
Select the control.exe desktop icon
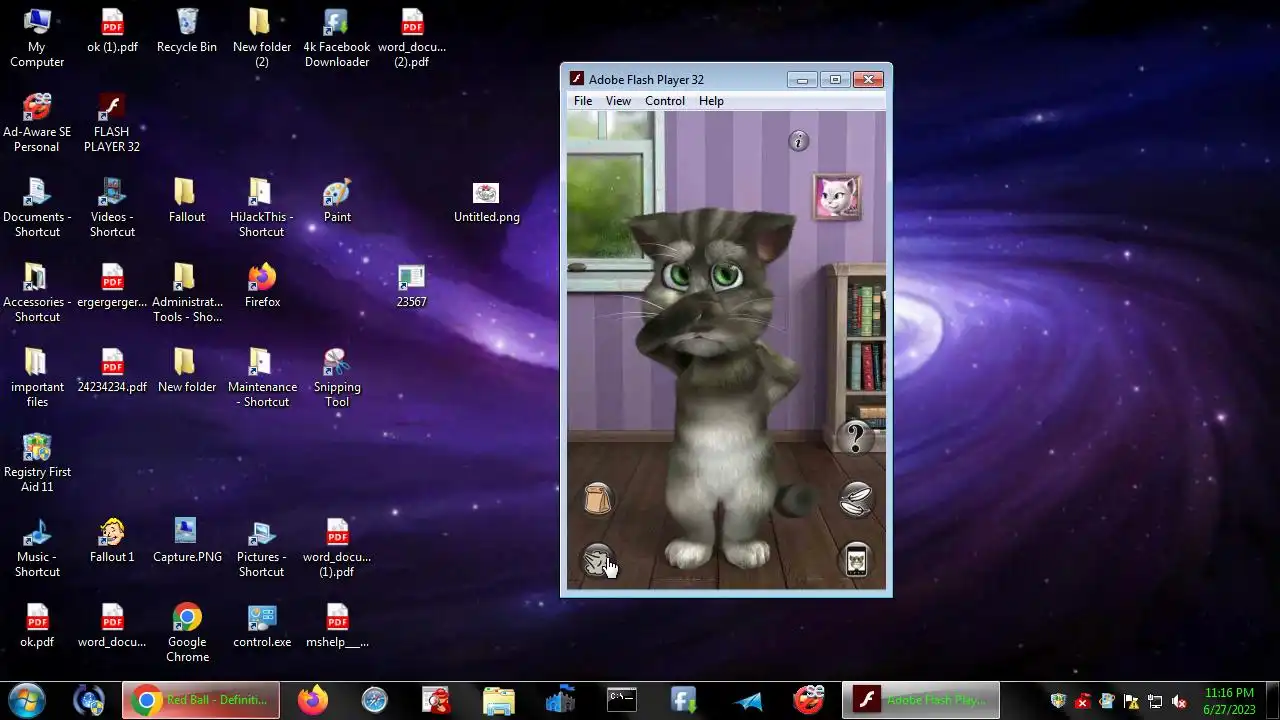262,626
